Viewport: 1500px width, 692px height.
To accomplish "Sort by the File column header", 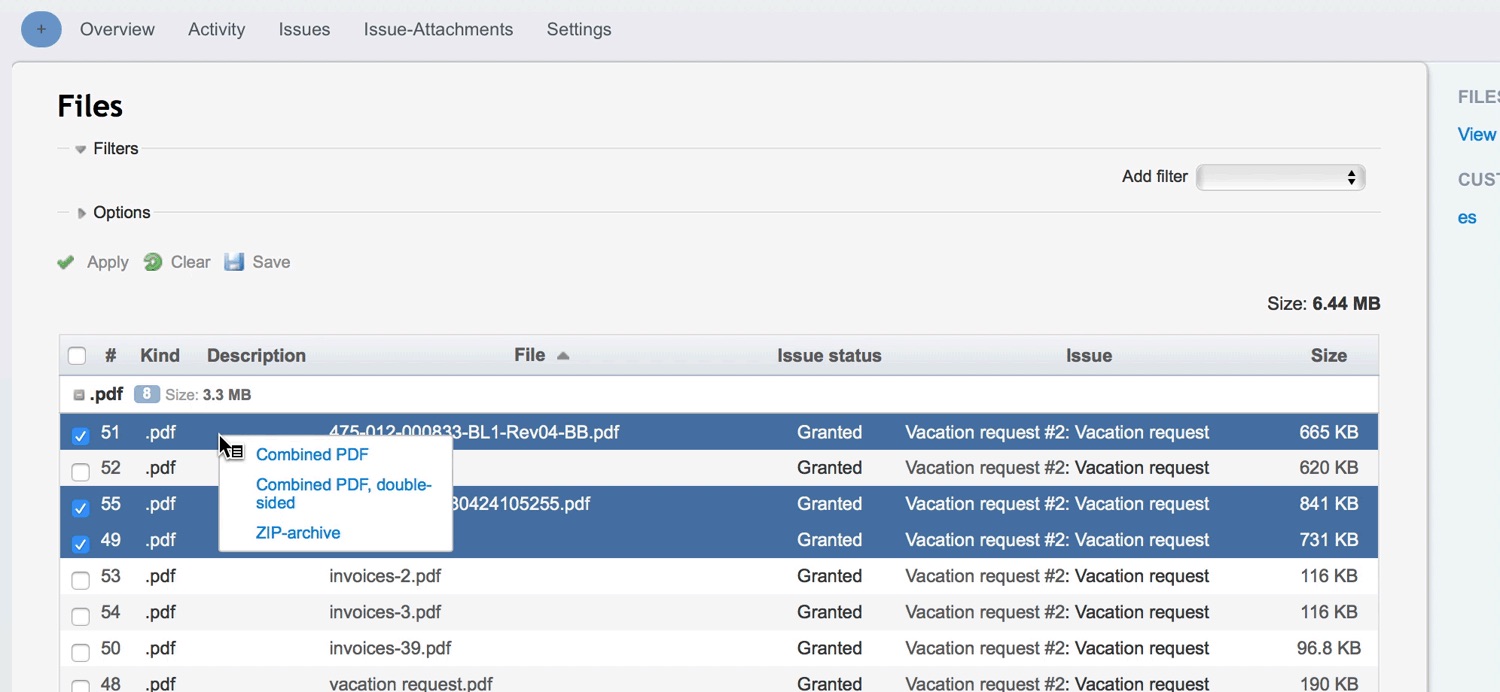I will coord(530,355).
